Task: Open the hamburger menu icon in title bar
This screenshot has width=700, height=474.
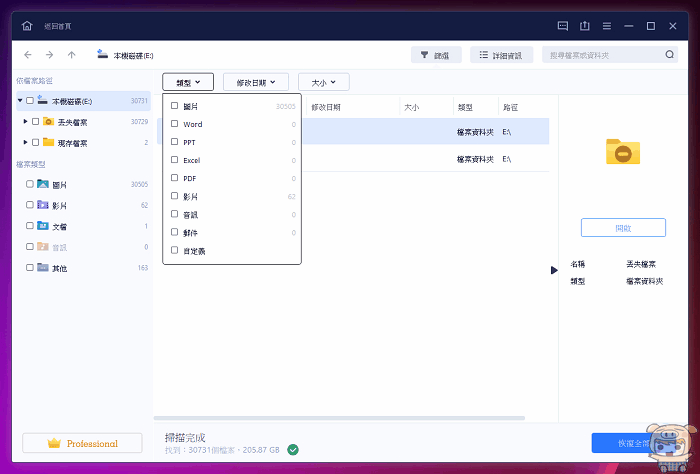Action: coord(607,26)
